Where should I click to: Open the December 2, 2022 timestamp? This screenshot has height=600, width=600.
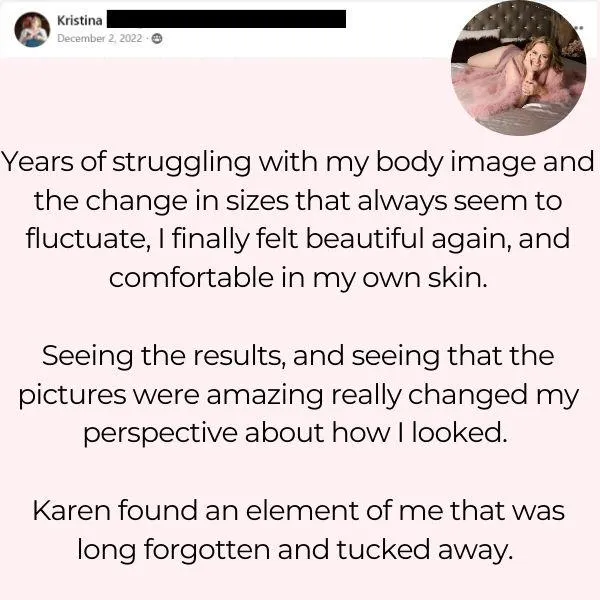click(x=99, y=38)
